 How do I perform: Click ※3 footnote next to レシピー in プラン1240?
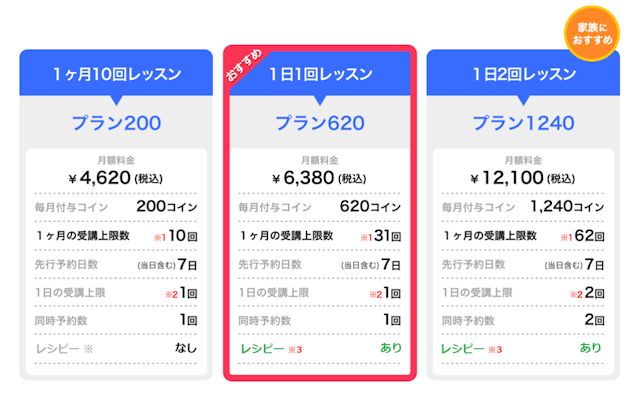coord(495,349)
